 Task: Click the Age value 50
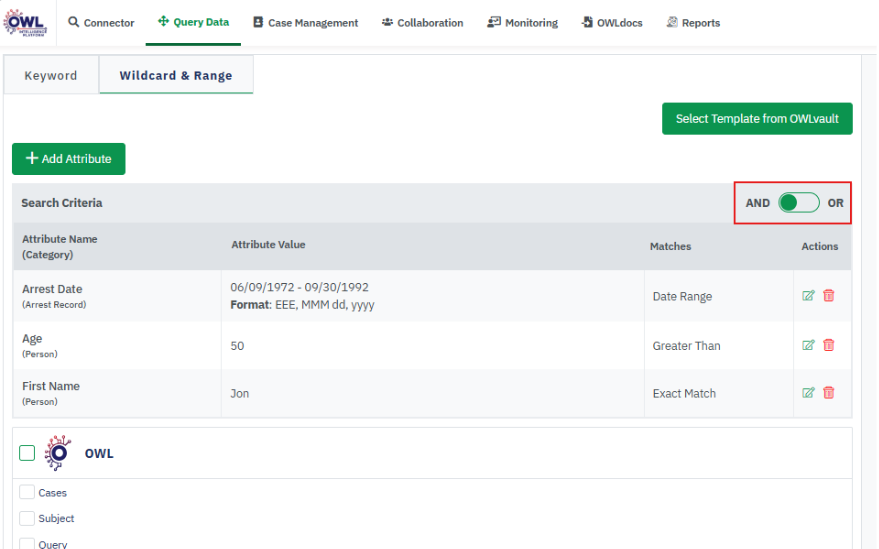[237, 345]
